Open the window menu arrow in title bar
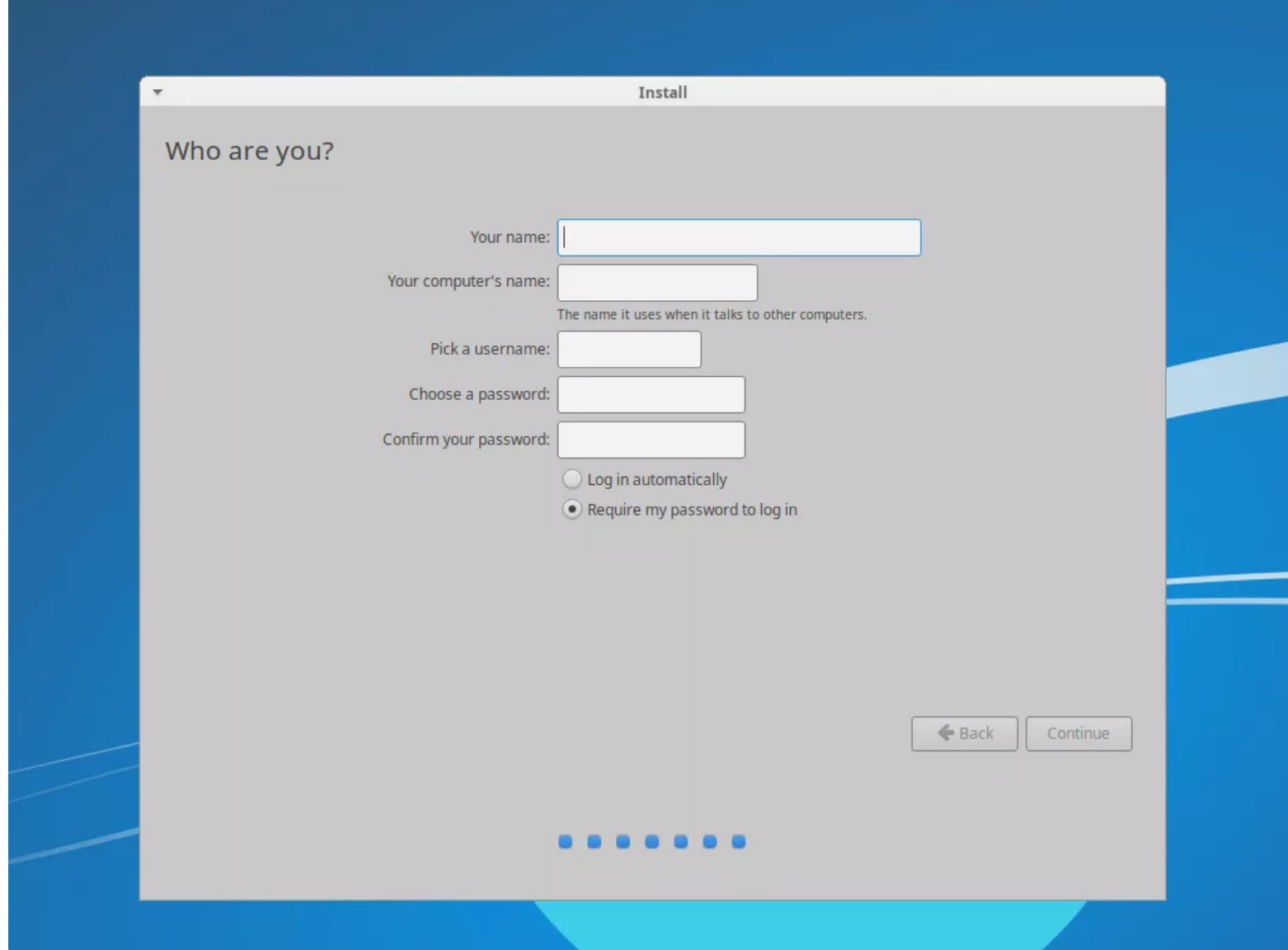 [x=157, y=92]
